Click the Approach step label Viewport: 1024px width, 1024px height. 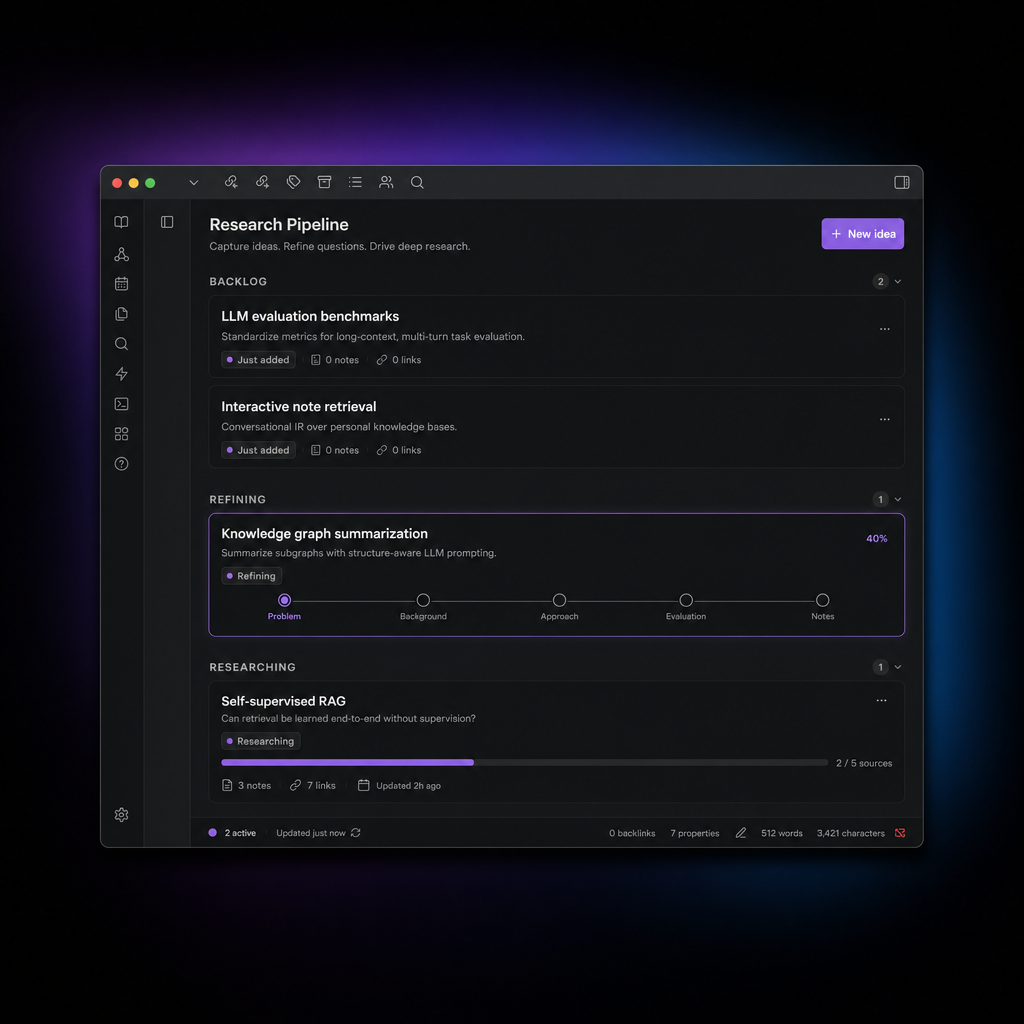[559, 616]
